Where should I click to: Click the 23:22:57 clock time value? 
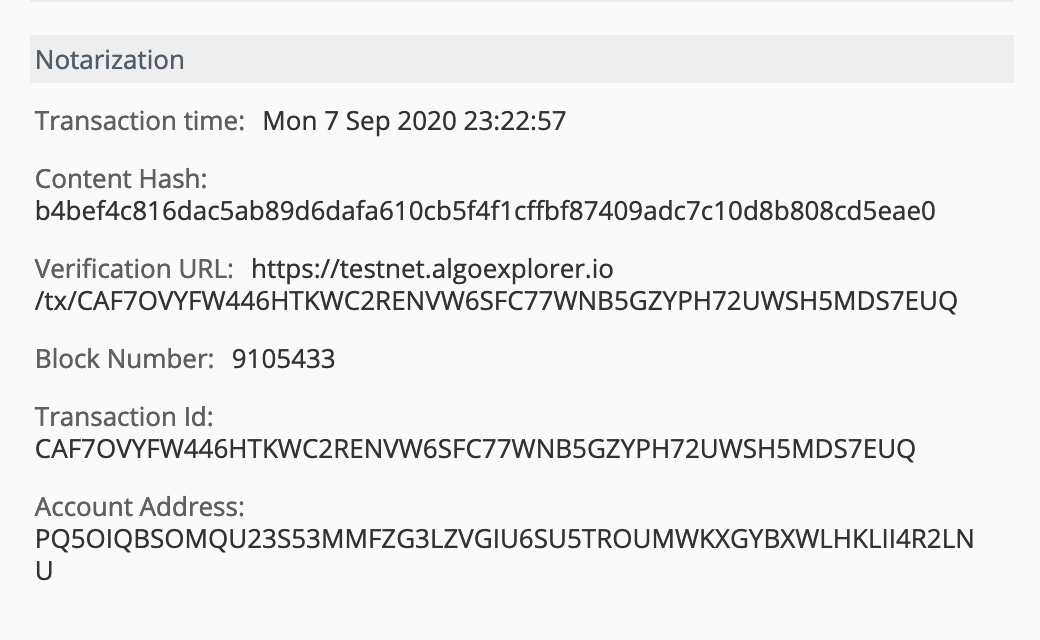coord(515,121)
